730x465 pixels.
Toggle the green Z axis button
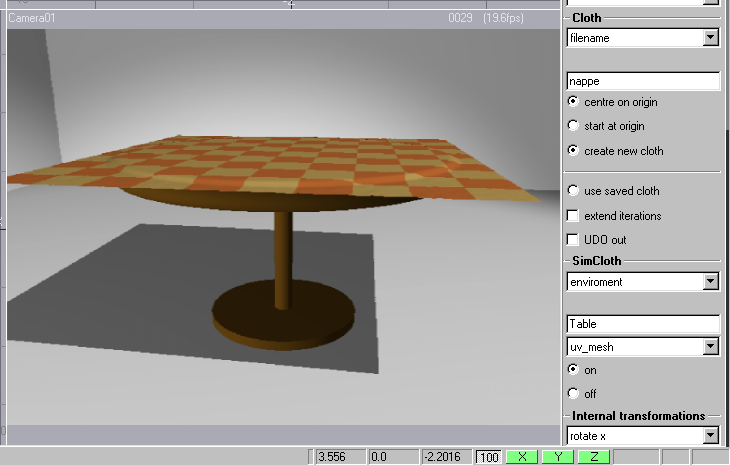[594, 457]
